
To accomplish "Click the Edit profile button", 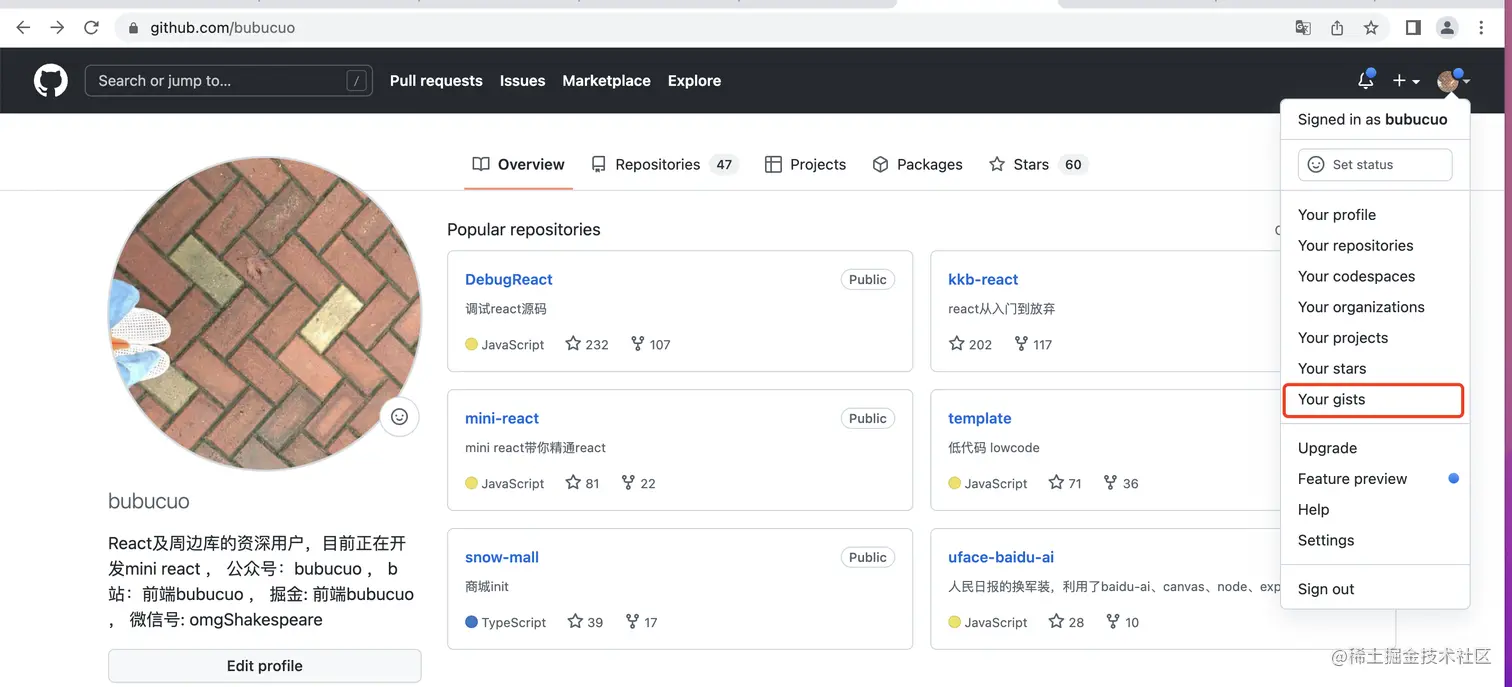I will pyautogui.click(x=264, y=666).
